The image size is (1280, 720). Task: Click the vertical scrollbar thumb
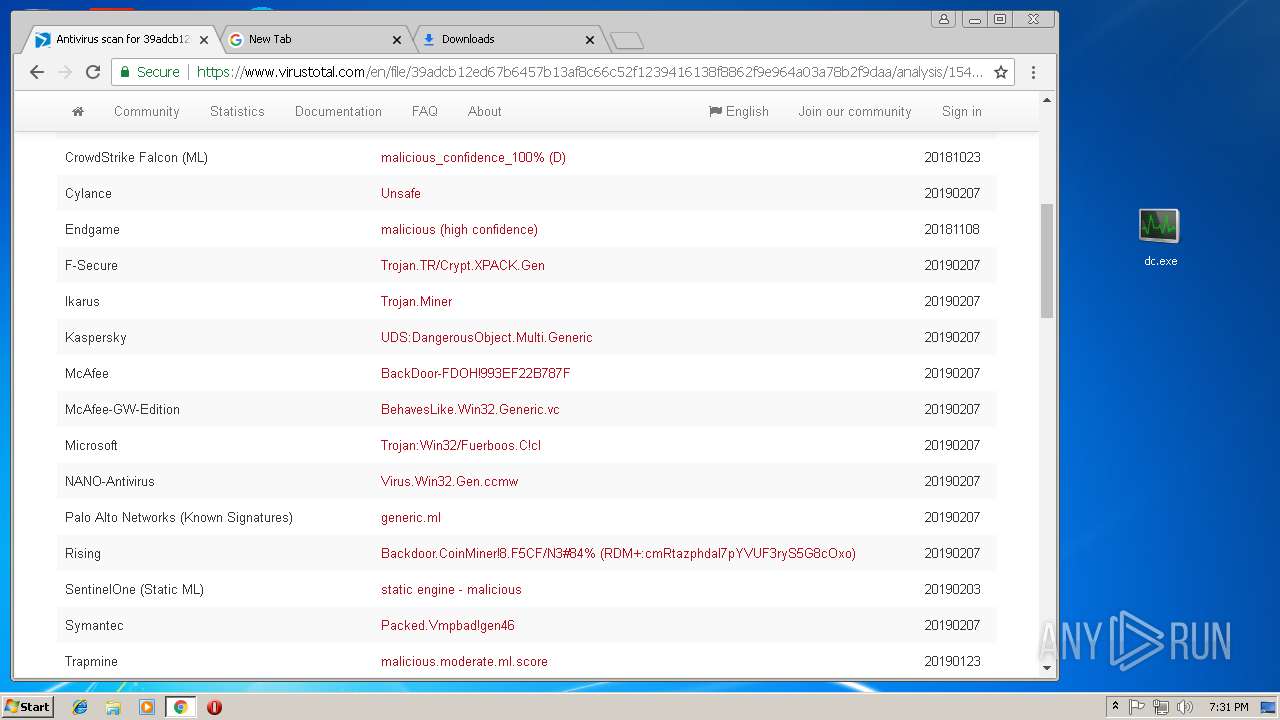[1047, 261]
